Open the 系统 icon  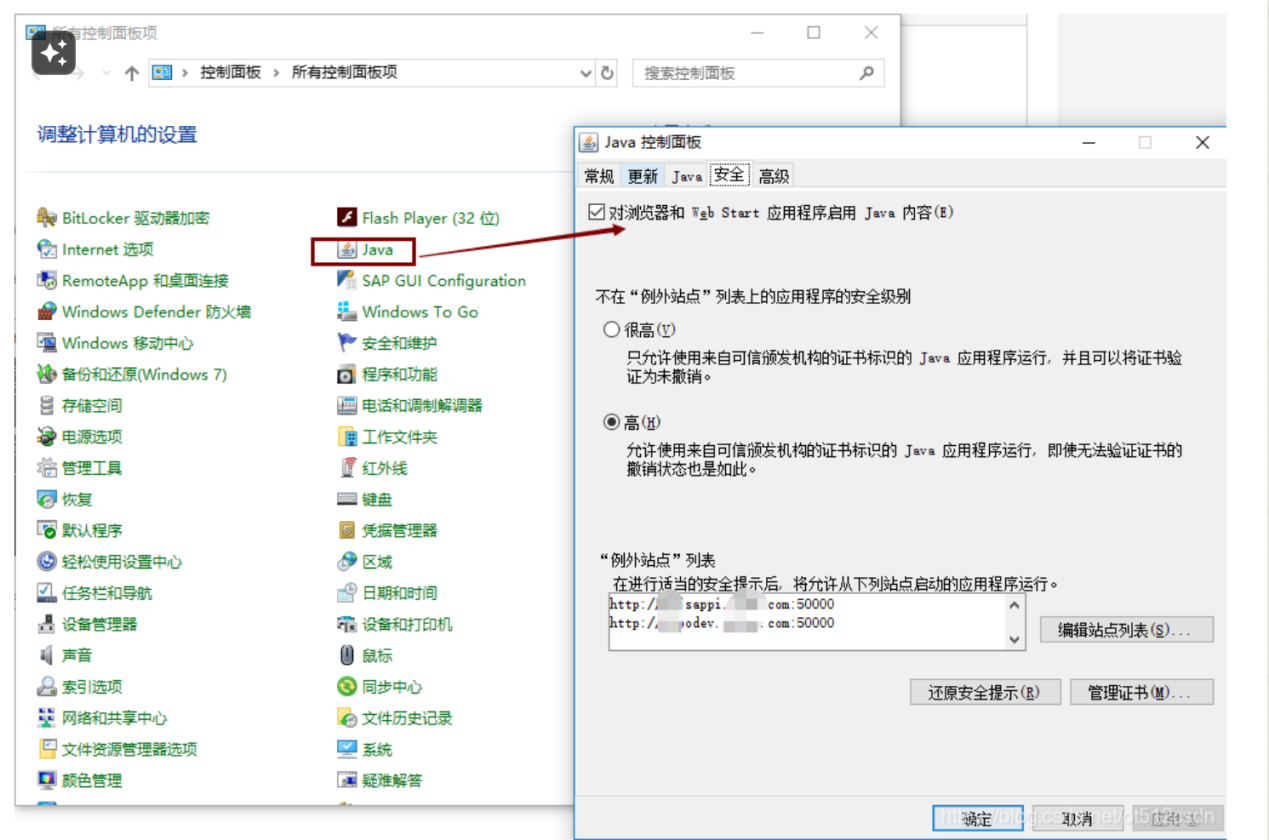point(347,748)
